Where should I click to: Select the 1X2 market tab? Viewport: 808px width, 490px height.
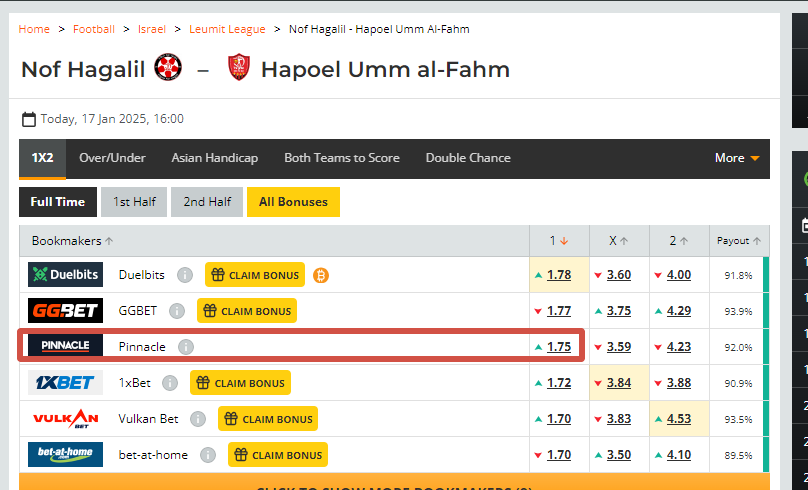(42, 158)
